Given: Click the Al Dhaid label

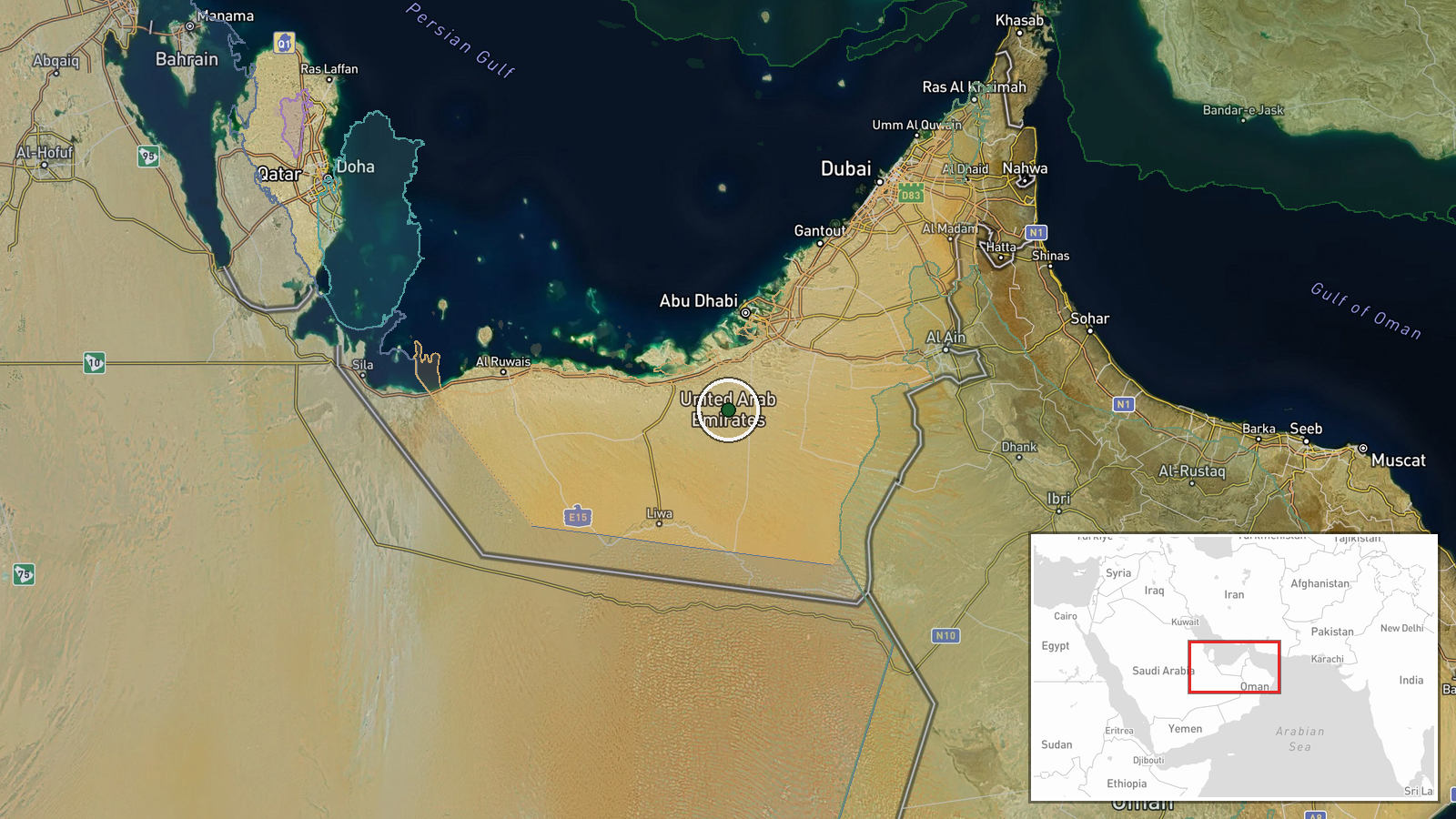Looking at the screenshot, I should coord(965,169).
